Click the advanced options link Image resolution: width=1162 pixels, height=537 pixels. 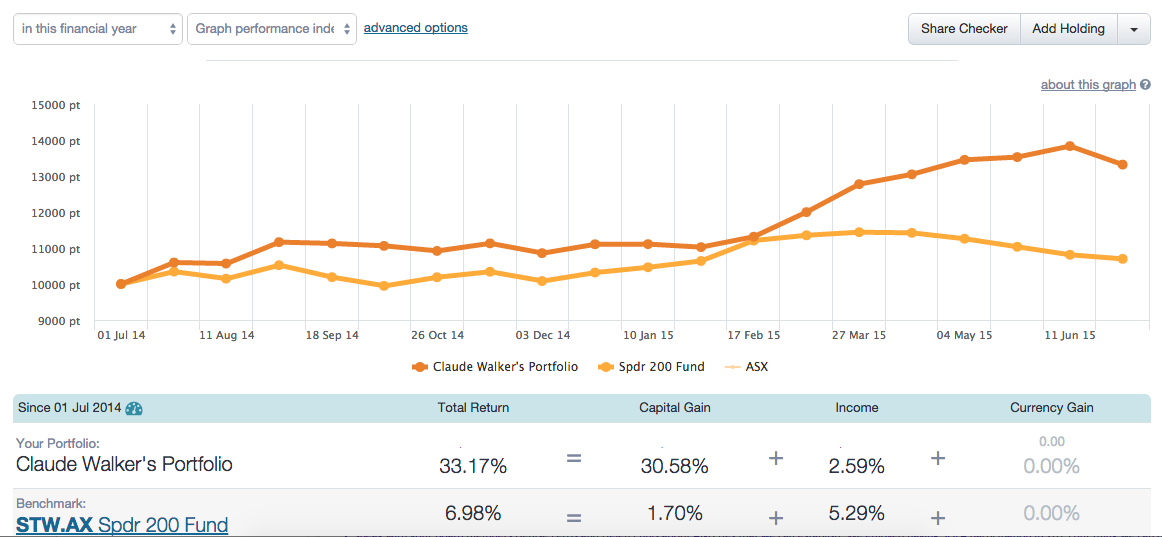click(x=415, y=28)
